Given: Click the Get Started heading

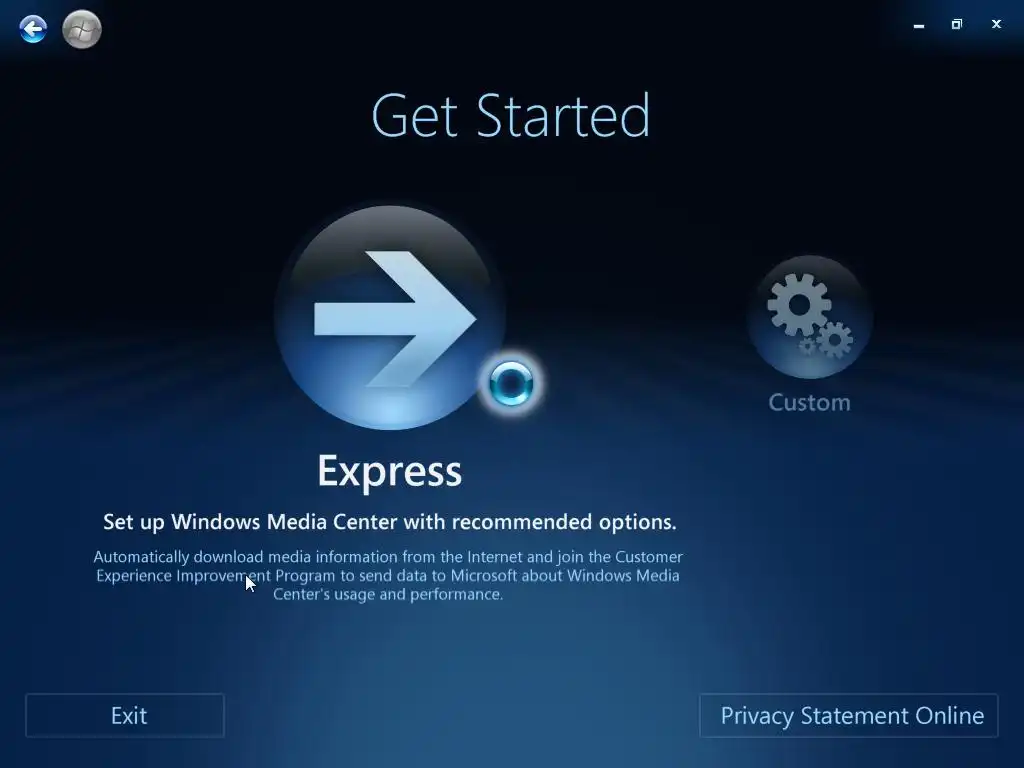Looking at the screenshot, I should point(511,116).
